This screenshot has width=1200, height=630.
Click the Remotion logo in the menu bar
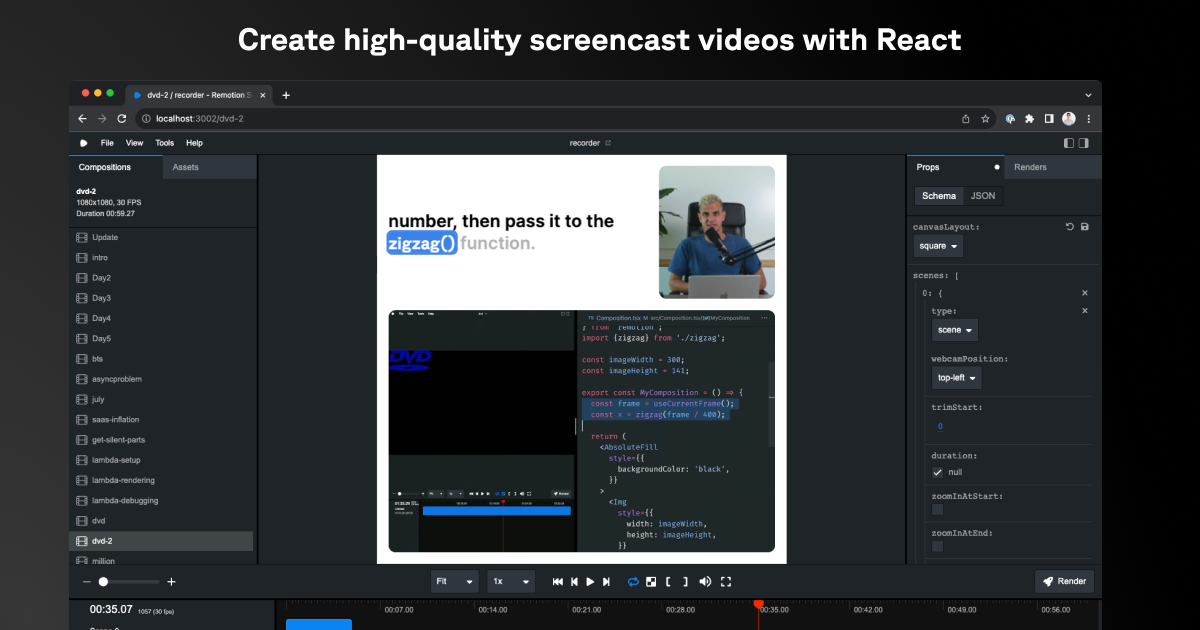coord(84,143)
